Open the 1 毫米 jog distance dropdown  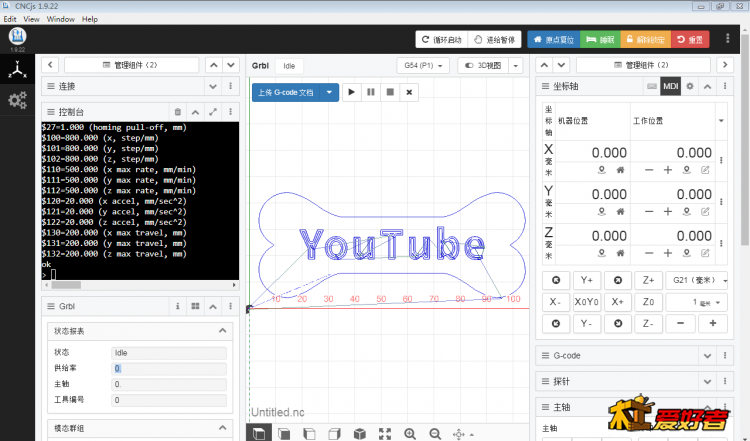[697, 302]
